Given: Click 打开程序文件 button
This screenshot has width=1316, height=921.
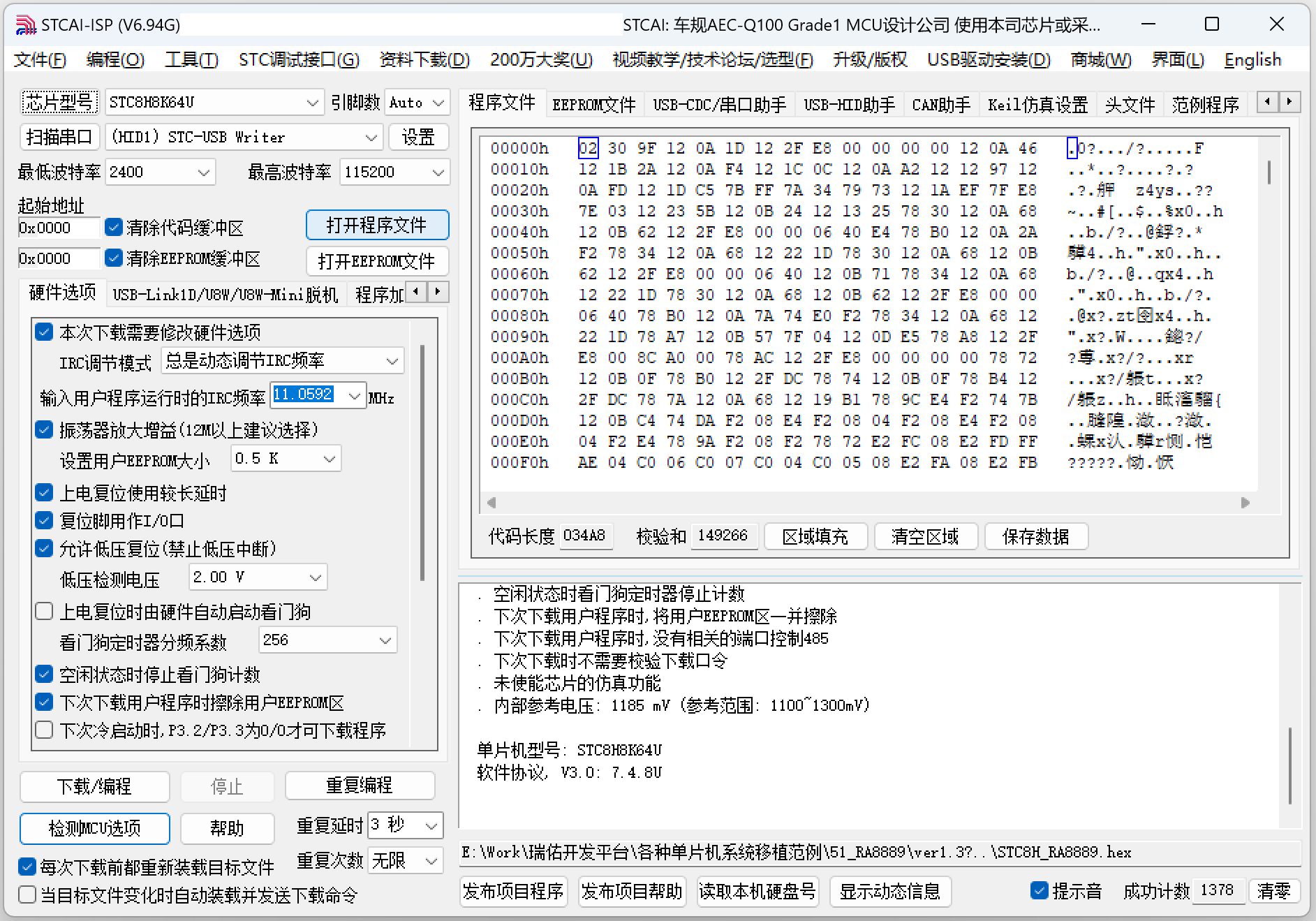Looking at the screenshot, I should [377, 225].
